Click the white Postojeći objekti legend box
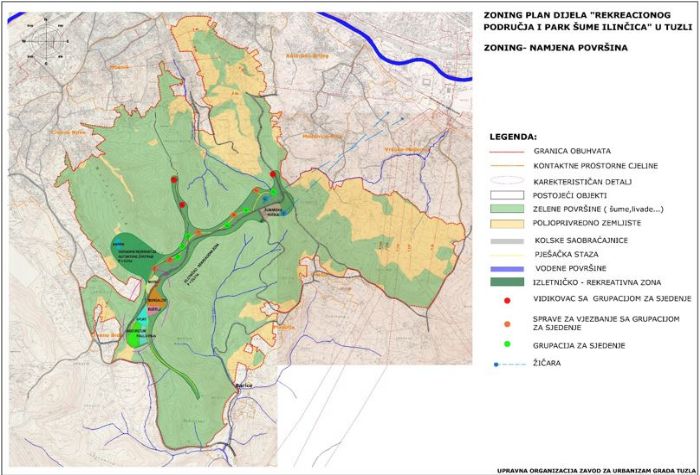 tap(506, 195)
